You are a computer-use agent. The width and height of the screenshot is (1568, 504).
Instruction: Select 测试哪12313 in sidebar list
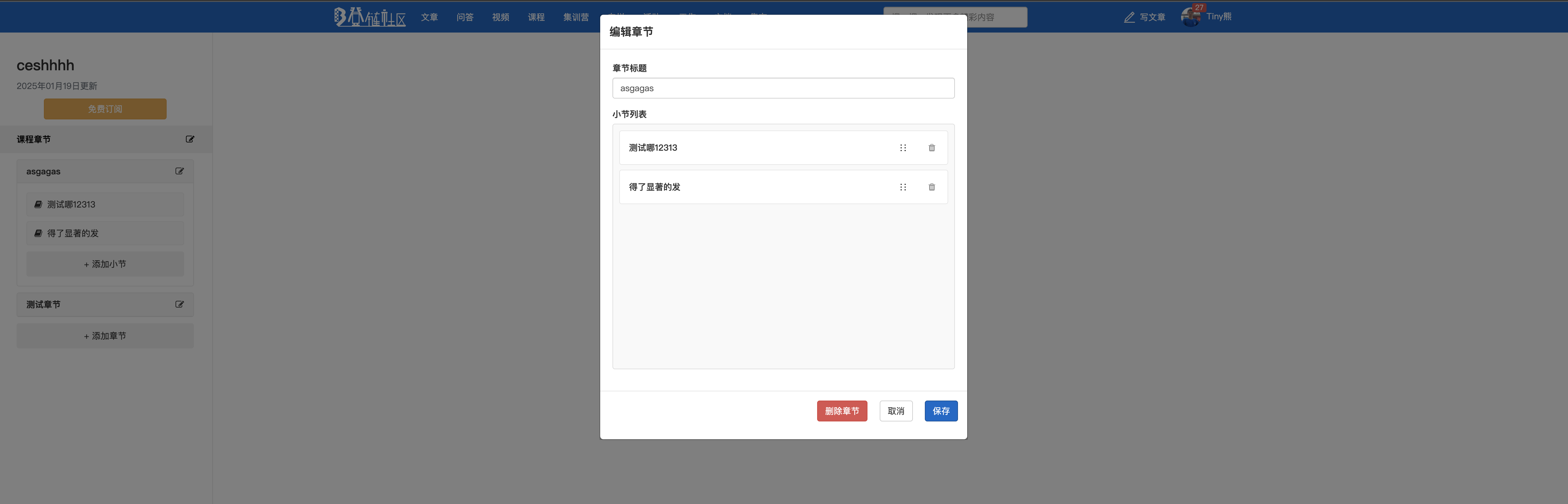(105, 204)
